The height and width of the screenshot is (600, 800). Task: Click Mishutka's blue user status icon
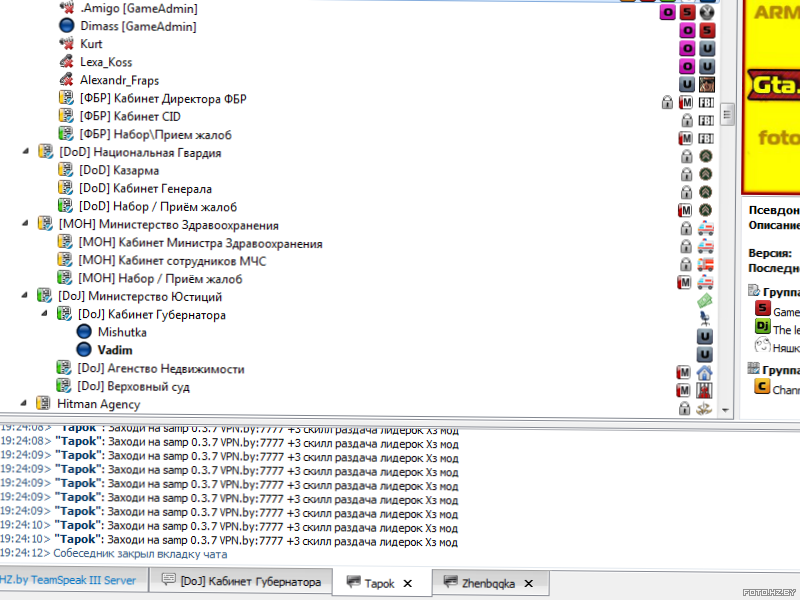pos(86,333)
